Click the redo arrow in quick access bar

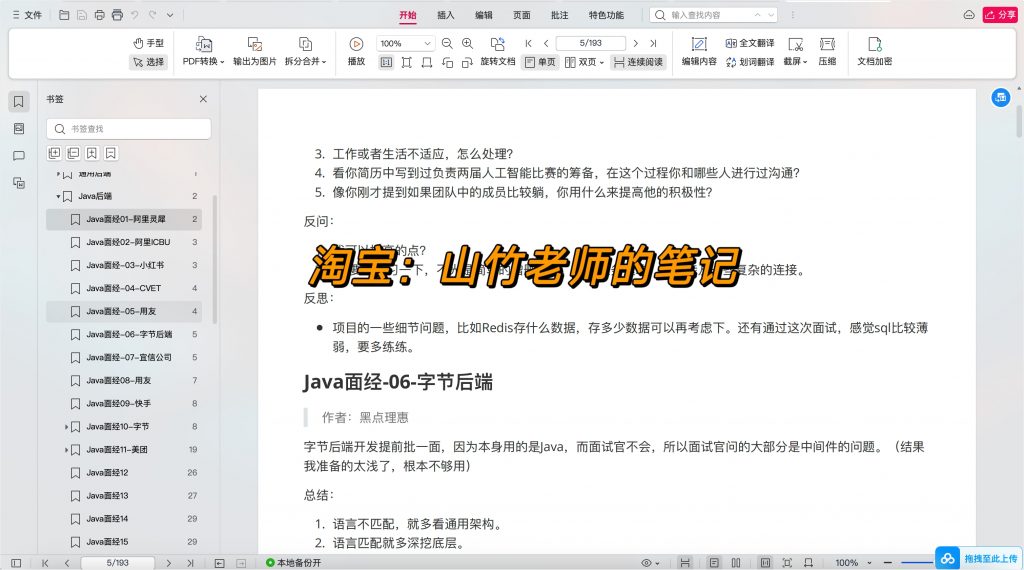tap(152, 15)
